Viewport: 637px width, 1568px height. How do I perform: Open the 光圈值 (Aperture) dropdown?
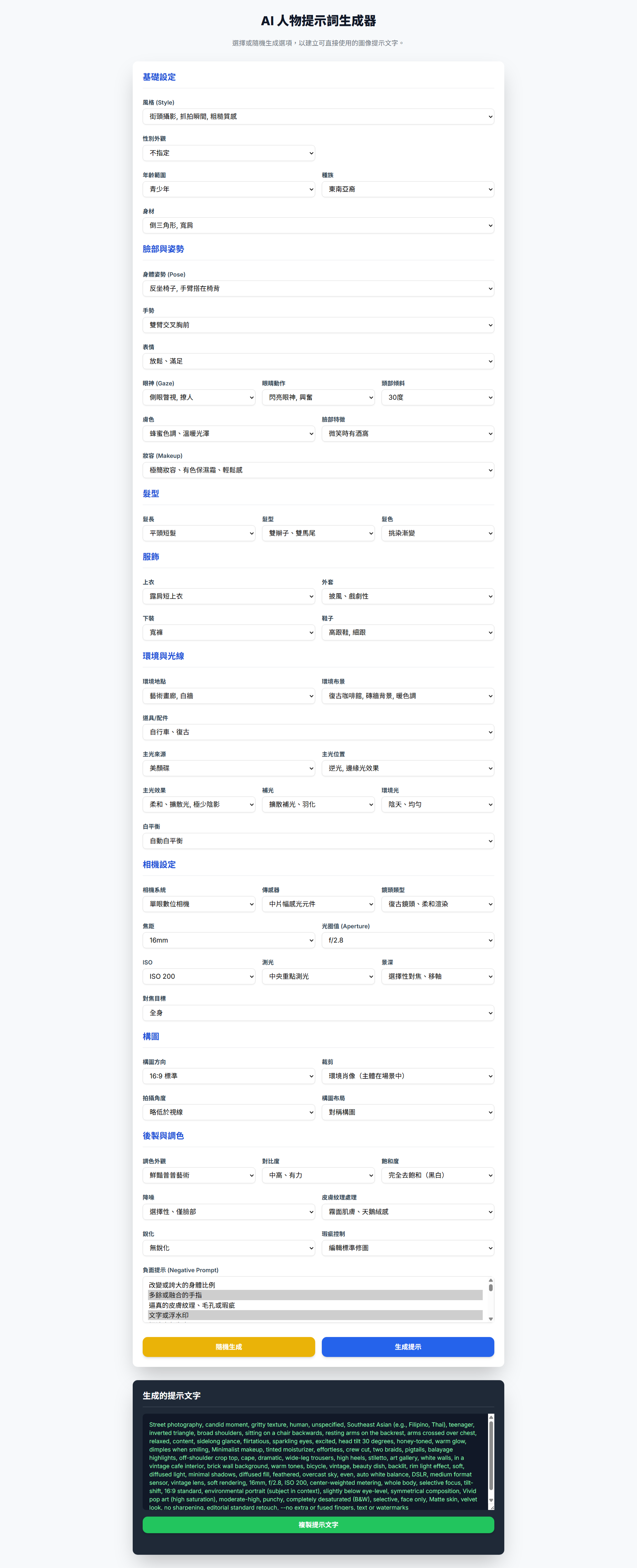coord(407,940)
